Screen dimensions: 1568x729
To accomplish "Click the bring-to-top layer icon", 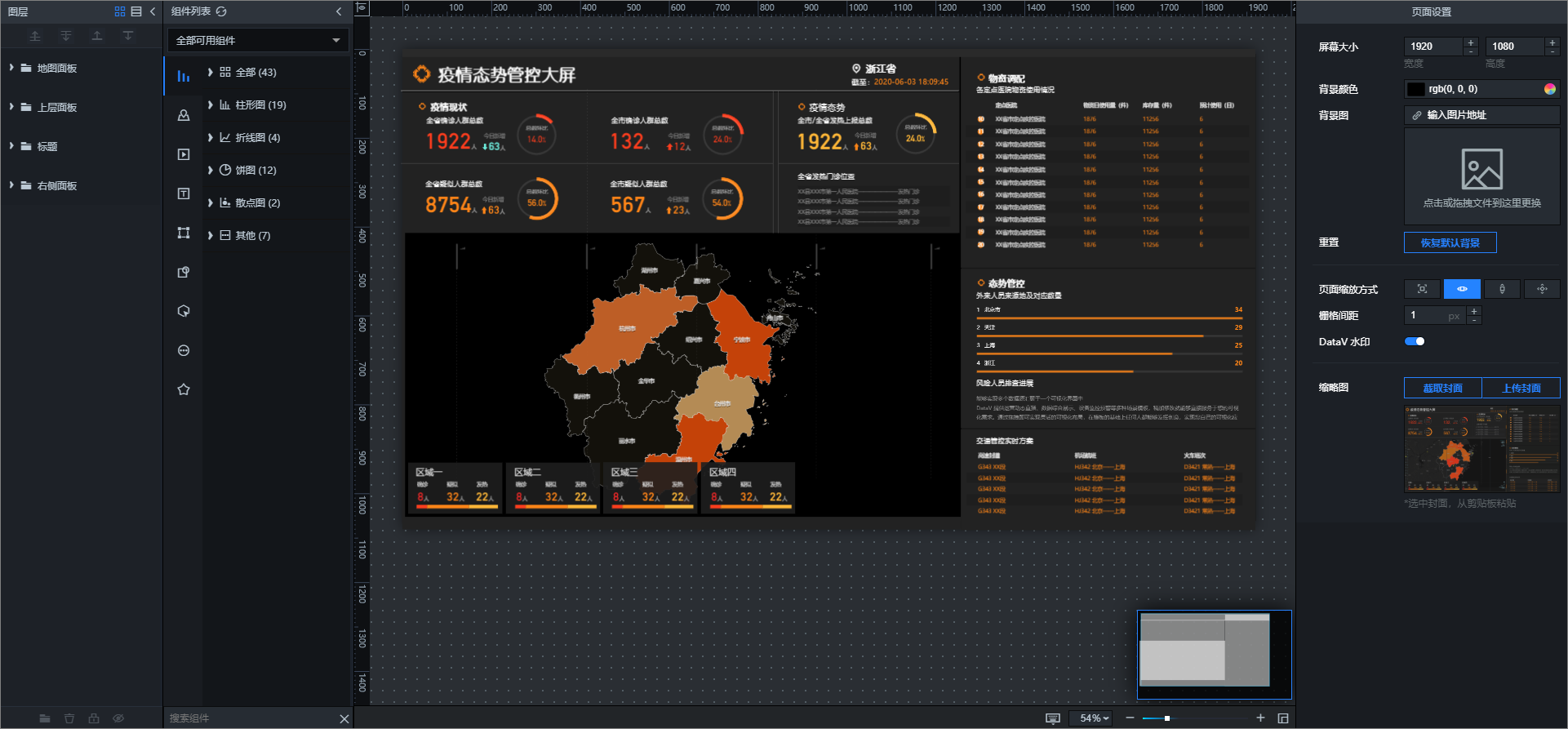I will (35, 36).
